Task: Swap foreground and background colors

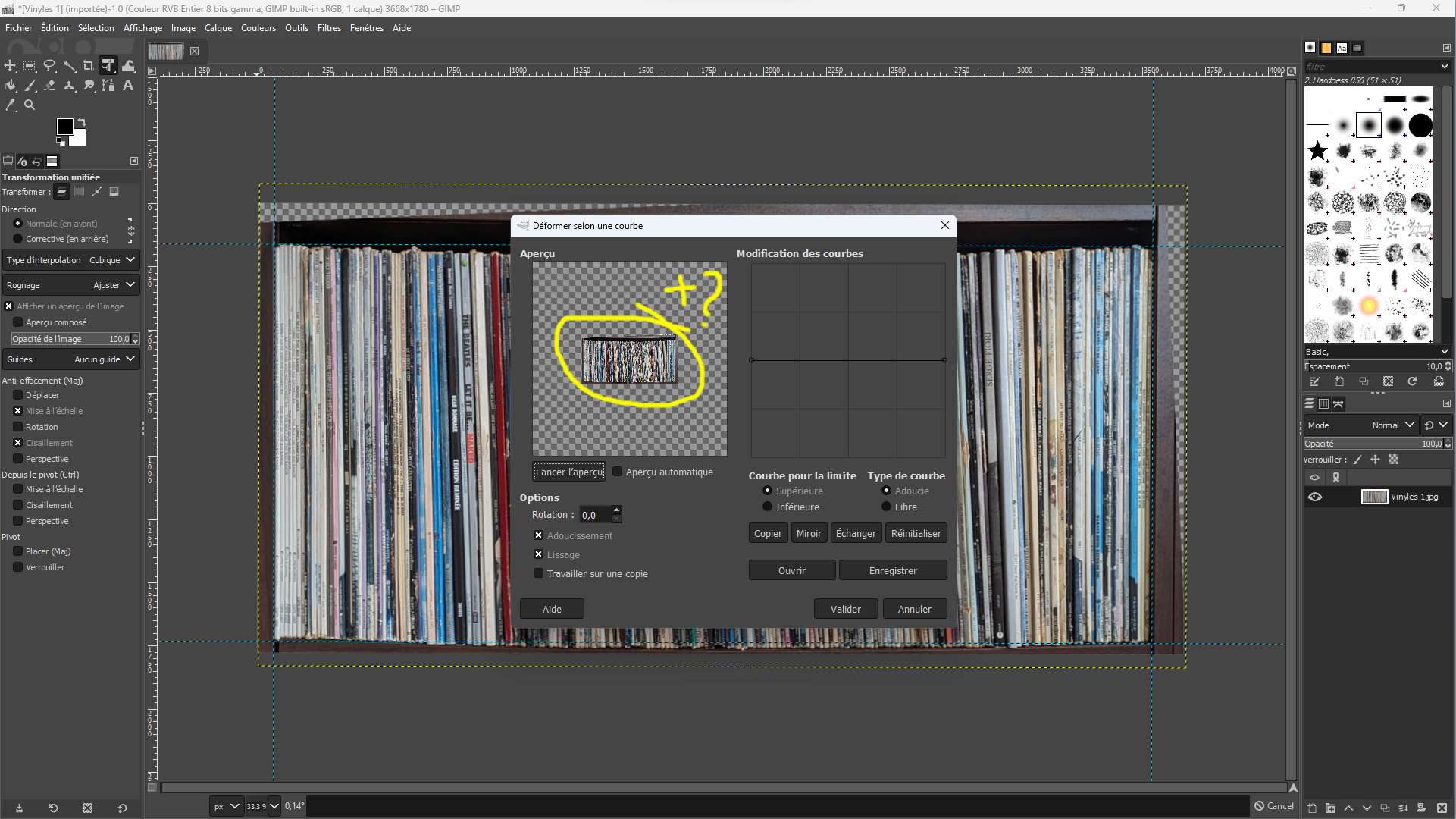Action: tap(82, 121)
